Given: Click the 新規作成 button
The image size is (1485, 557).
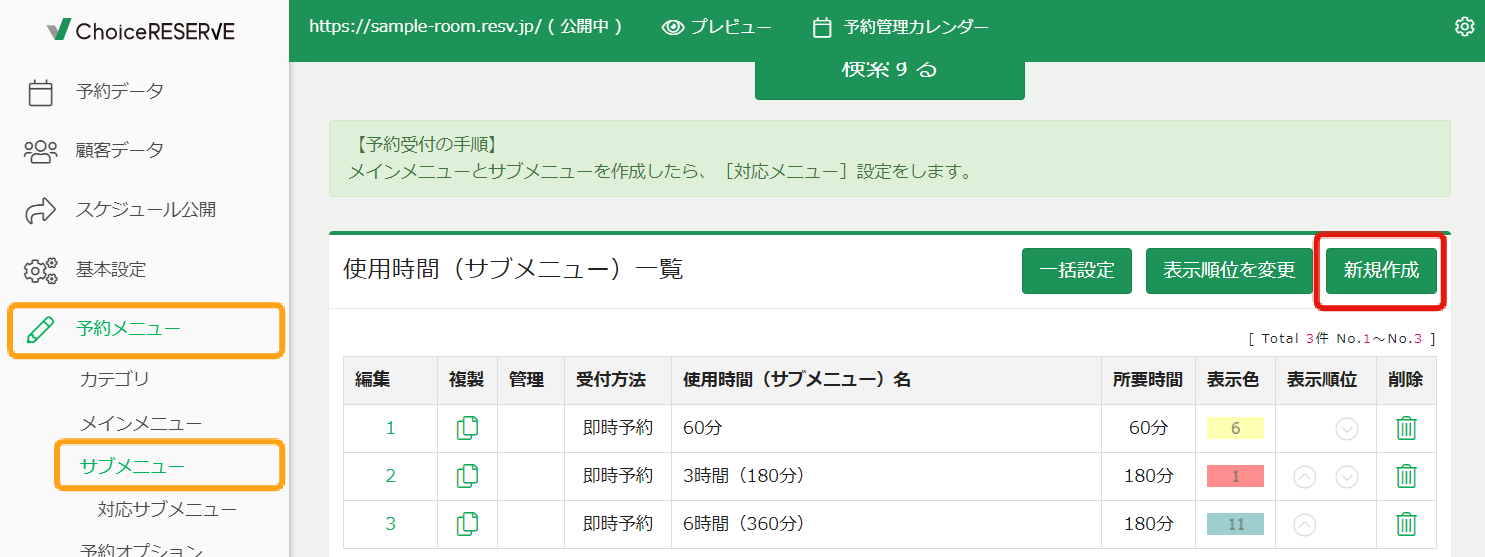Looking at the screenshot, I should pyautogui.click(x=1381, y=271).
